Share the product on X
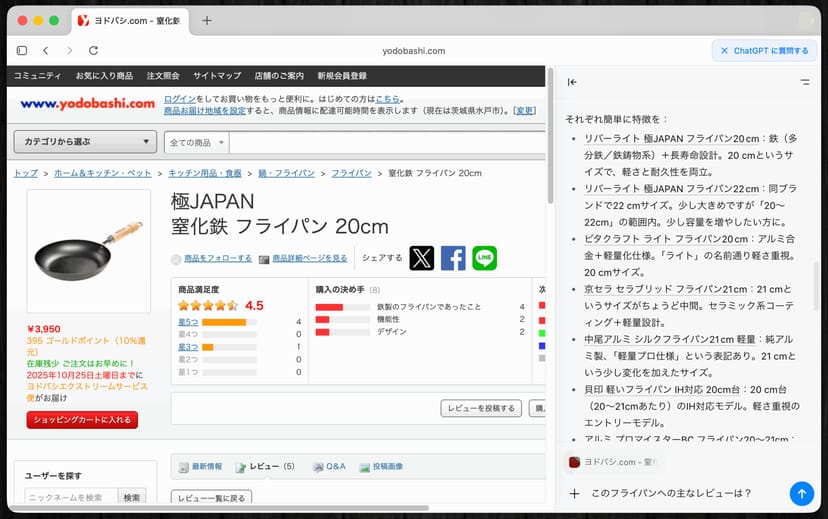Image resolution: width=828 pixels, height=519 pixels. 422,258
